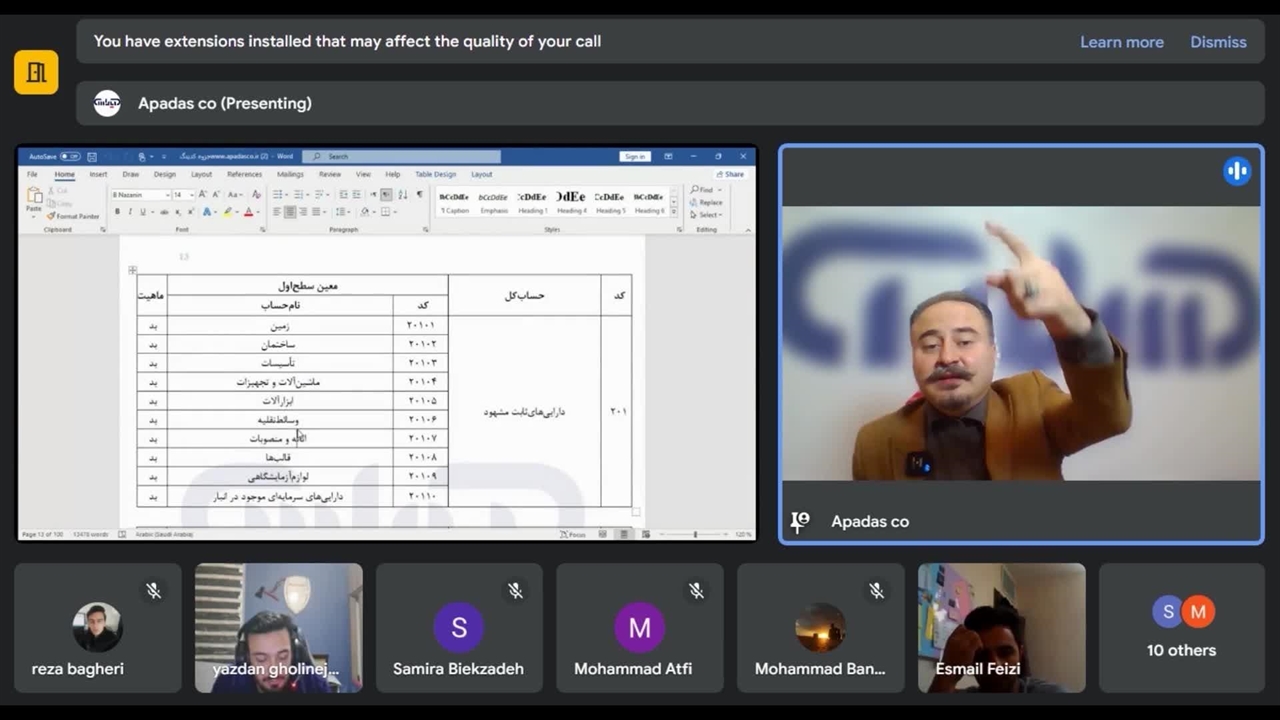Viewport: 1280px width, 720px height.
Task: Click the Format Painter tool
Action: (x=73, y=216)
